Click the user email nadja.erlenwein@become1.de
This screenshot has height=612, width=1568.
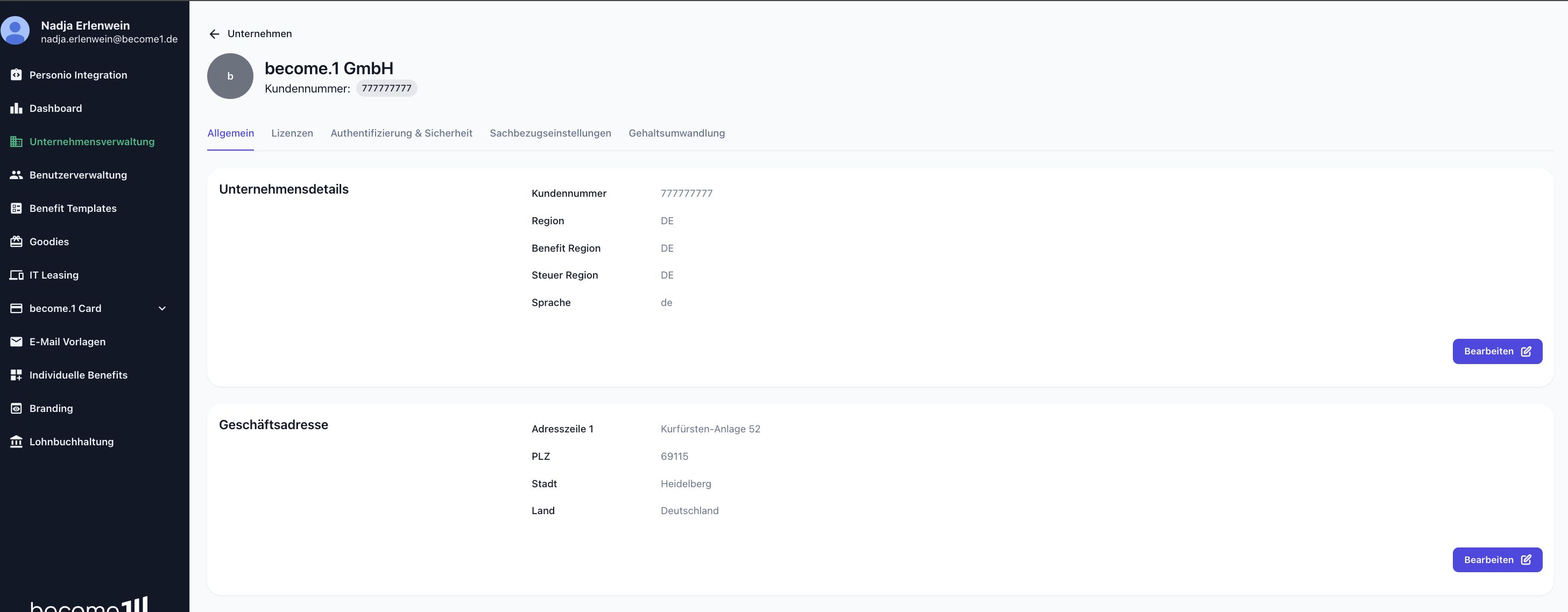click(109, 39)
